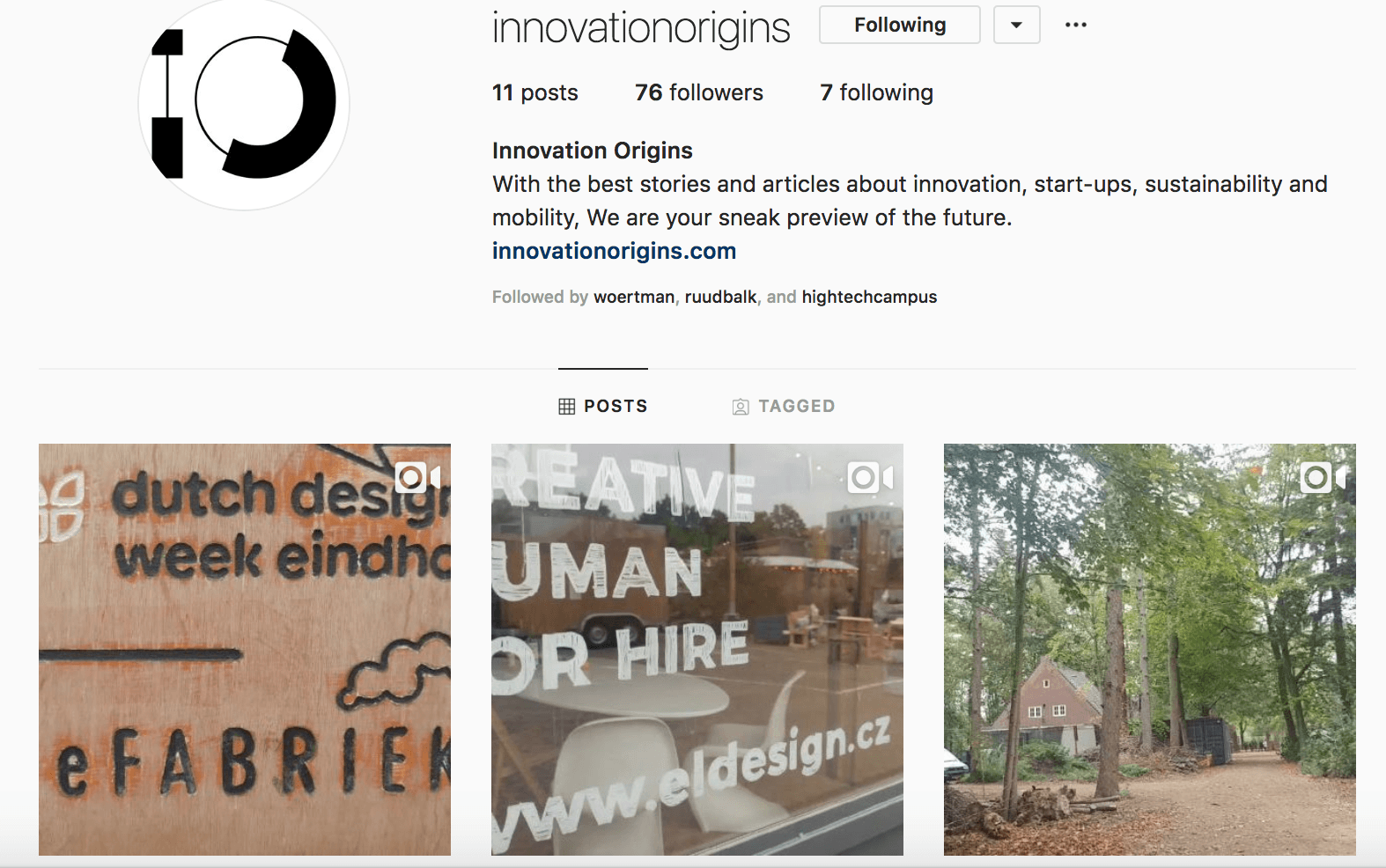Open the three-dot options menu
The image size is (1386, 868).
click(x=1075, y=25)
